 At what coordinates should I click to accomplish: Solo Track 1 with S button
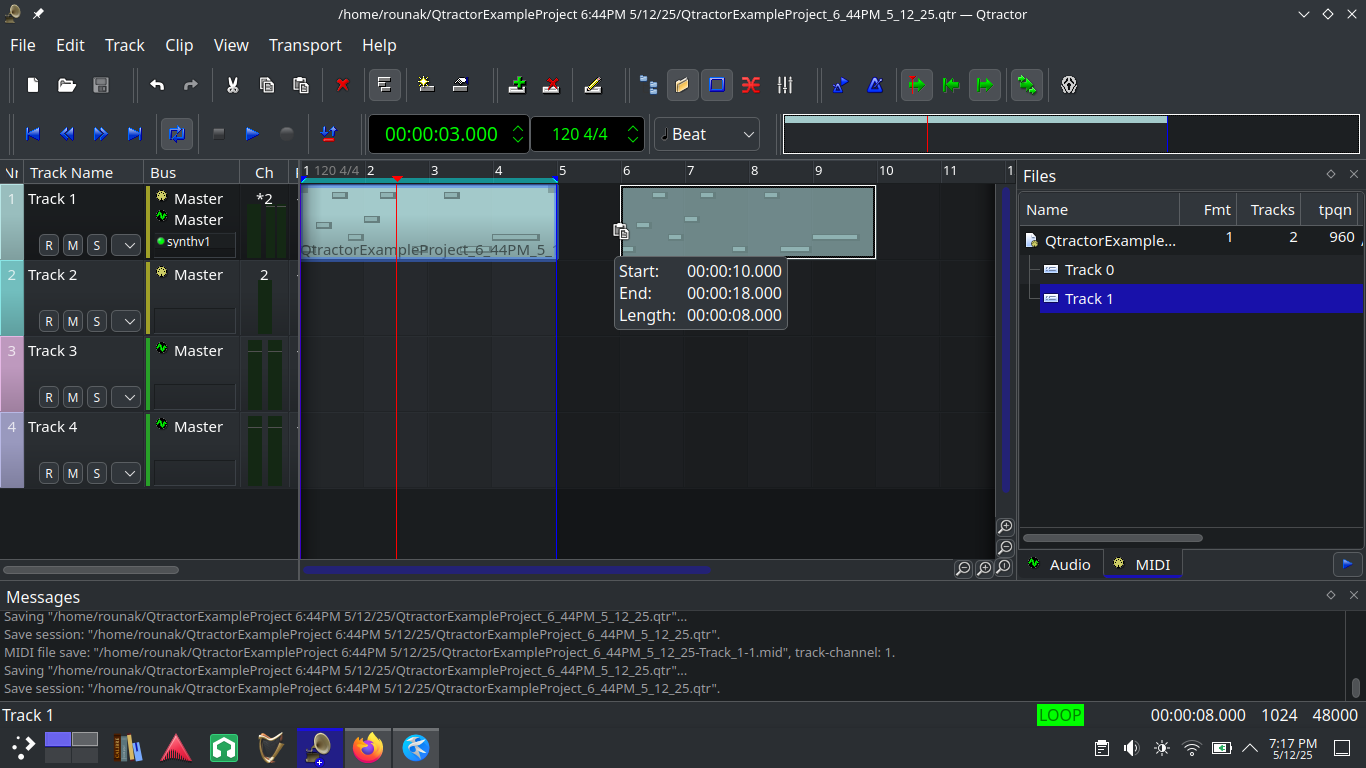point(97,245)
